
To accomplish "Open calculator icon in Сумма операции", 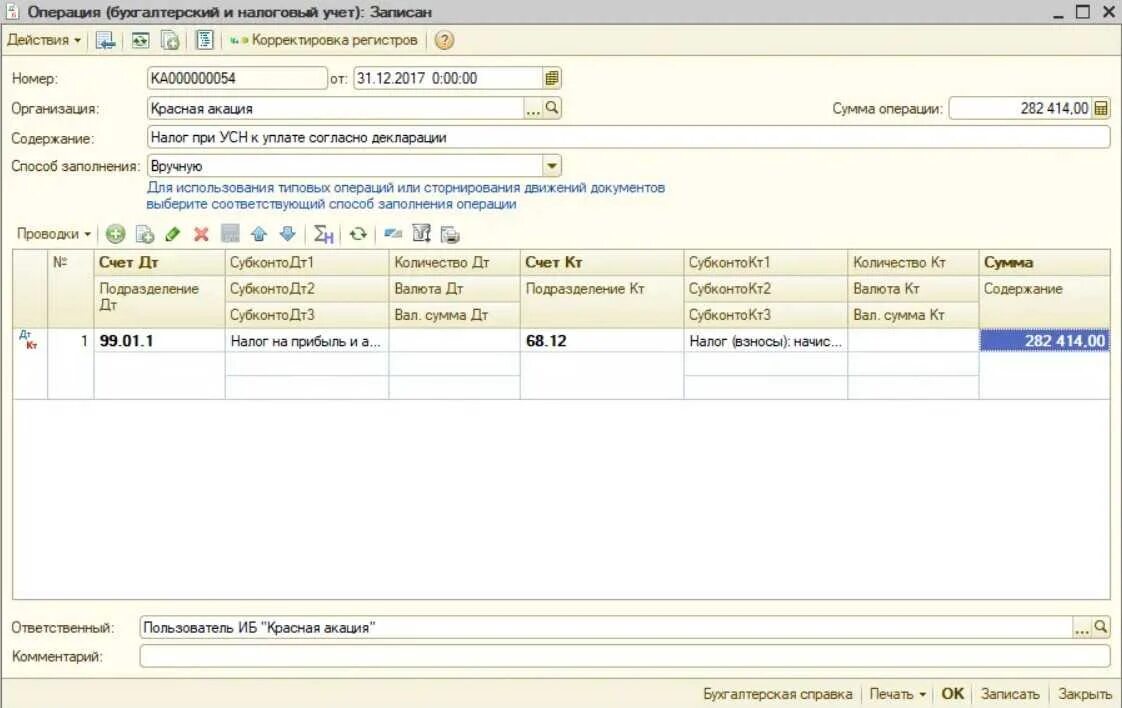I will coord(1101,109).
